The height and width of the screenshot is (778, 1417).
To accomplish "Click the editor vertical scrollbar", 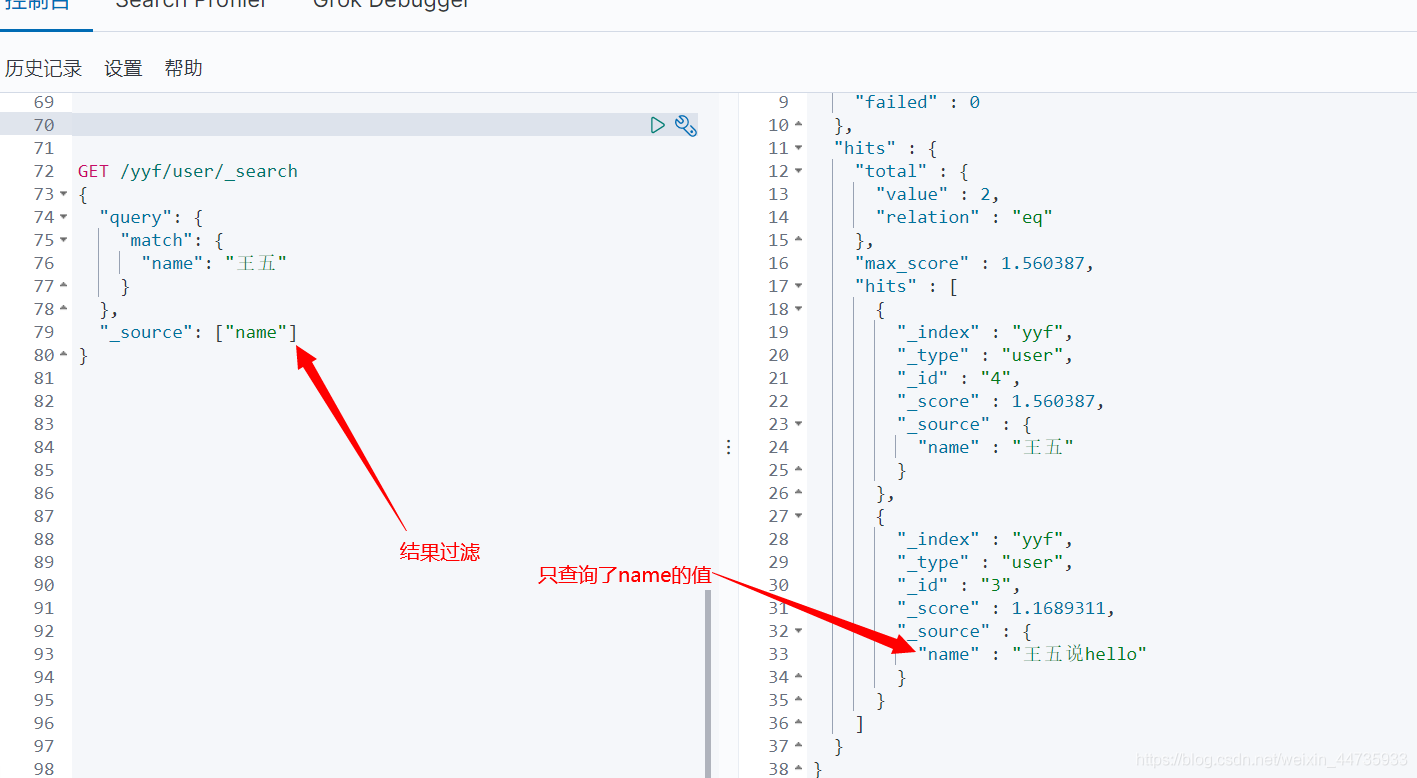I will point(708,683).
